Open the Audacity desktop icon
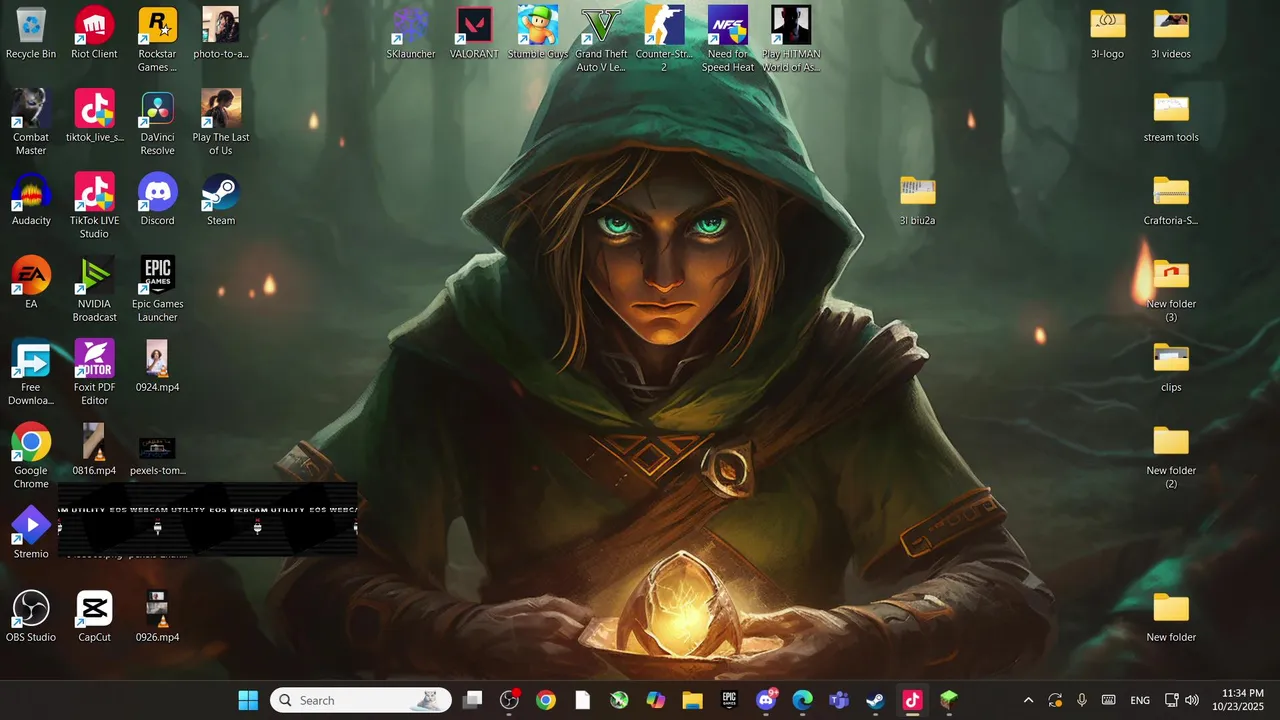The width and height of the screenshot is (1280, 720). (31, 199)
